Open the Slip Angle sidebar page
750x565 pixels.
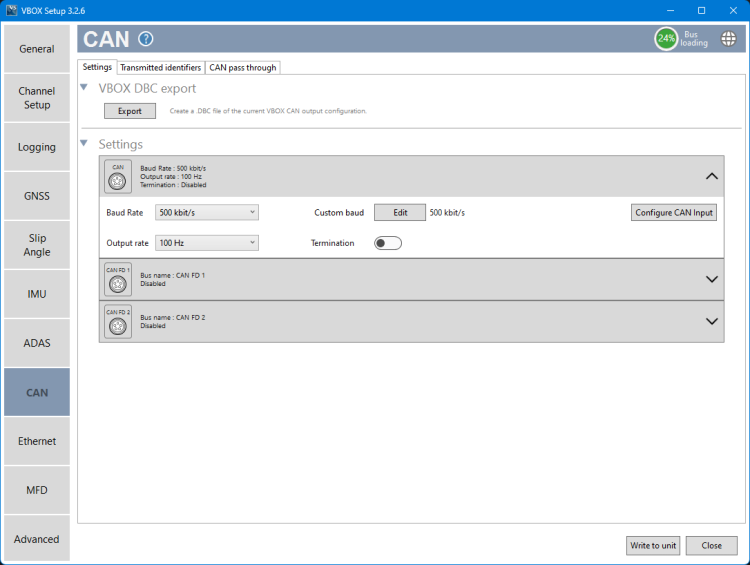(37, 245)
